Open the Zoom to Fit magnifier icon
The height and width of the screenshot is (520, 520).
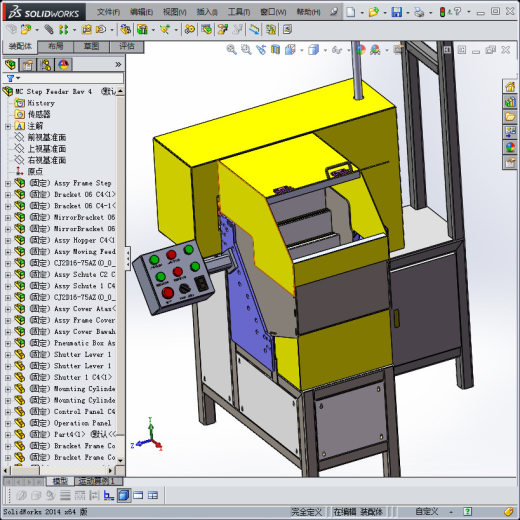click(x=231, y=50)
